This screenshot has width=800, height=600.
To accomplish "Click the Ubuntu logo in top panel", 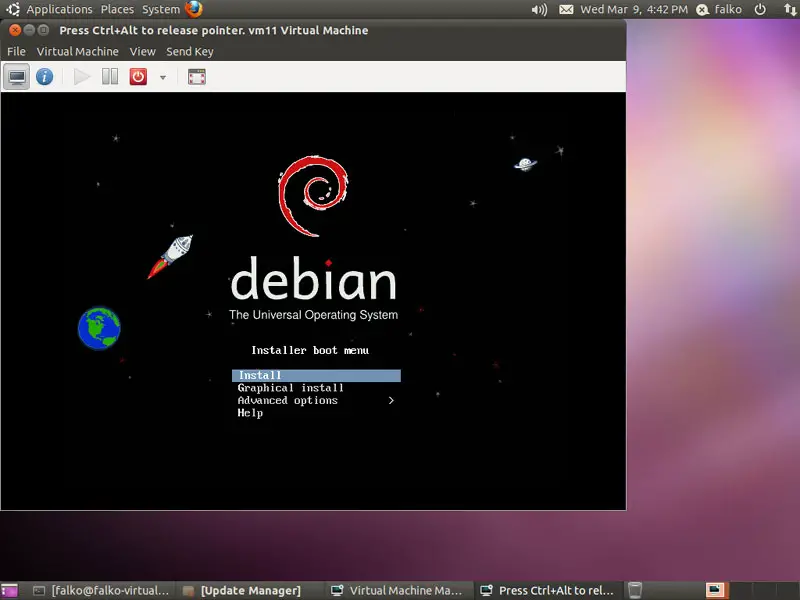I will pyautogui.click(x=13, y=9).
